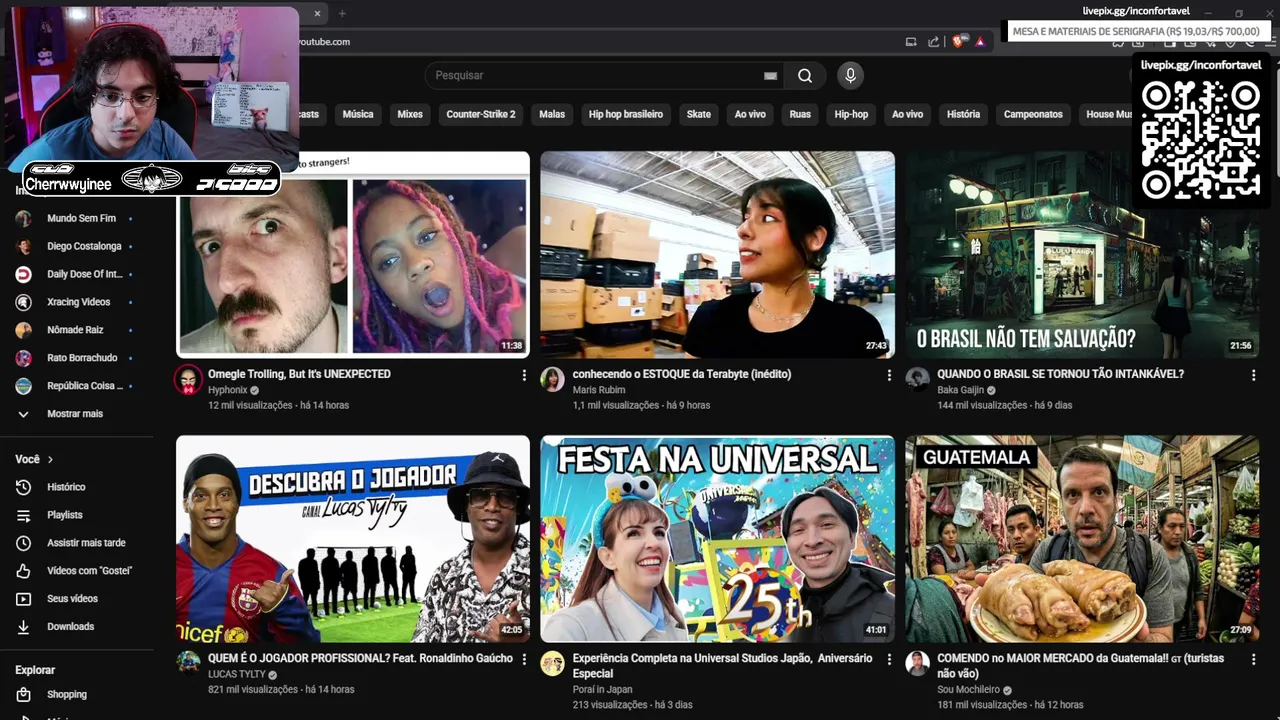The image size is (1280, 720).
Task: Click the share page icon in the address bar
Action: point(934,42)
